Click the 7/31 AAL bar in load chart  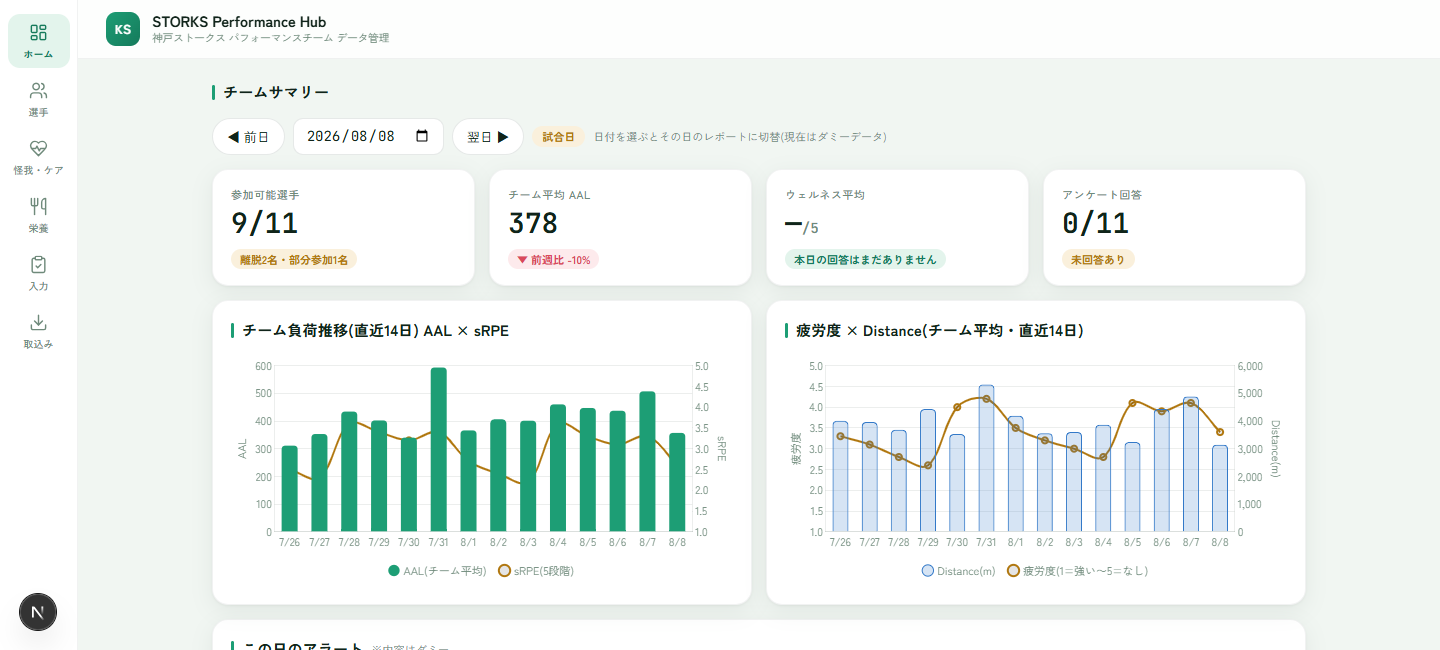coord(438,450)
